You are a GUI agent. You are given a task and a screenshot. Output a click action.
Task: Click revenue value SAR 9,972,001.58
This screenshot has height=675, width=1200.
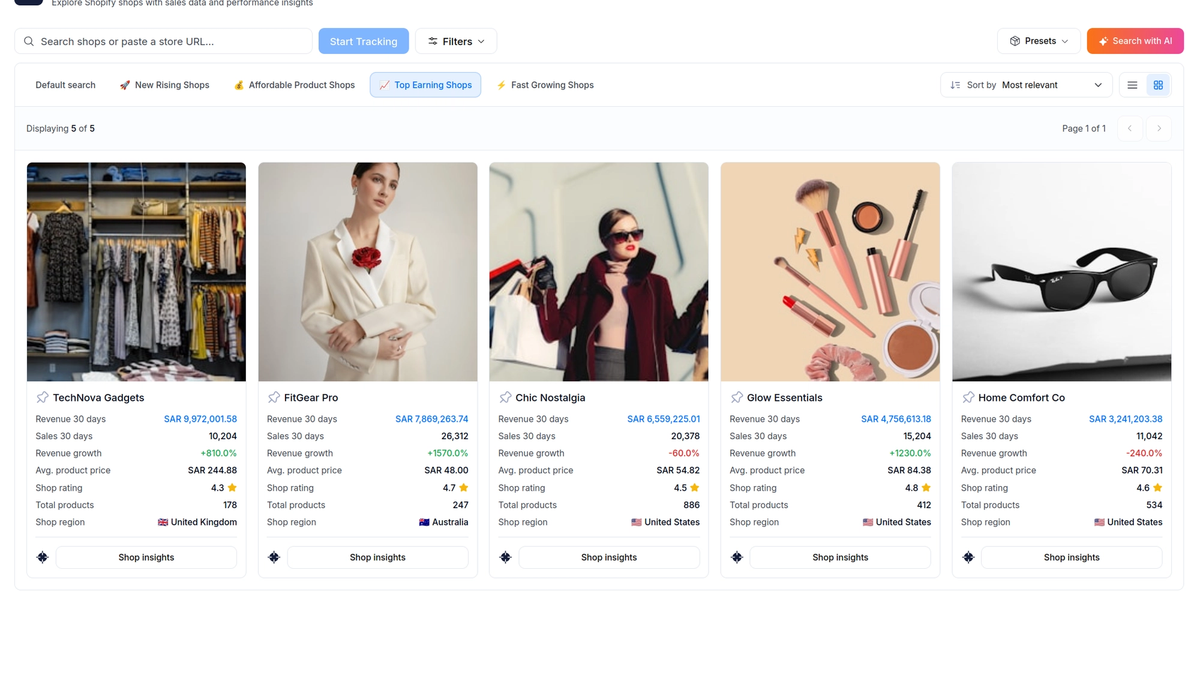200,419
